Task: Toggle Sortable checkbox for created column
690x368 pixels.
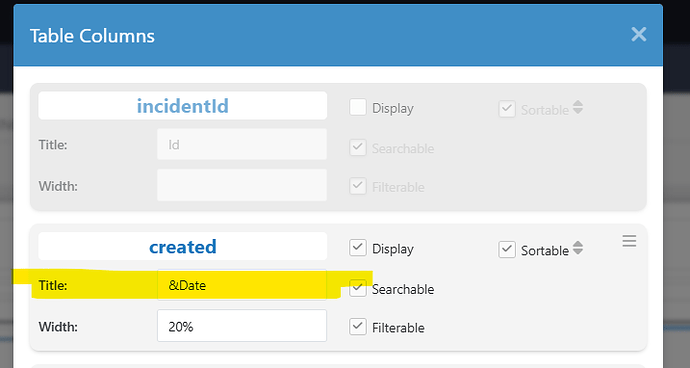Action: 507,250
